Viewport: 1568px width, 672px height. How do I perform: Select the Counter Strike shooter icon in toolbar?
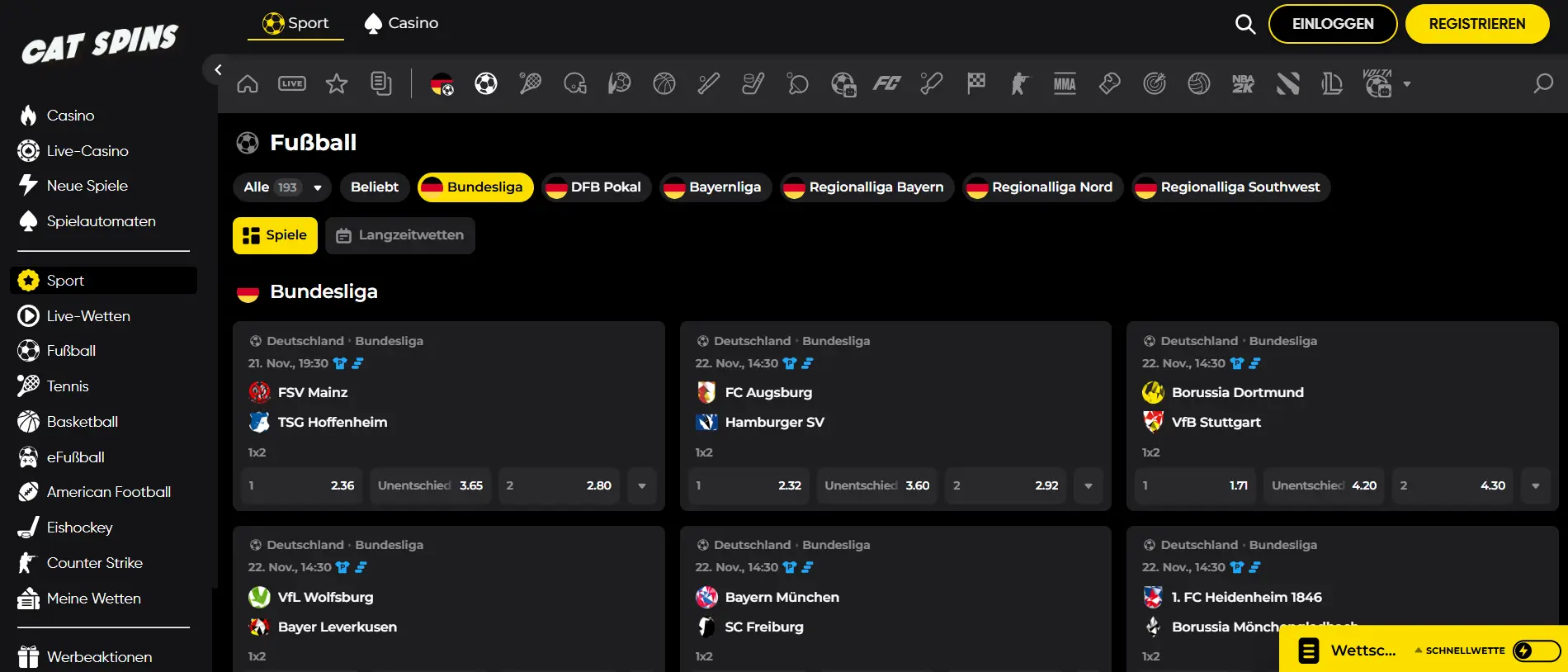[x=1020, y=83]
